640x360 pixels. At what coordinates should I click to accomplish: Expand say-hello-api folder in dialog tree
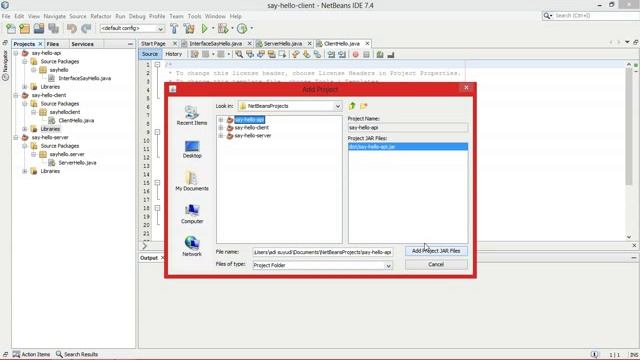point(221,120)
